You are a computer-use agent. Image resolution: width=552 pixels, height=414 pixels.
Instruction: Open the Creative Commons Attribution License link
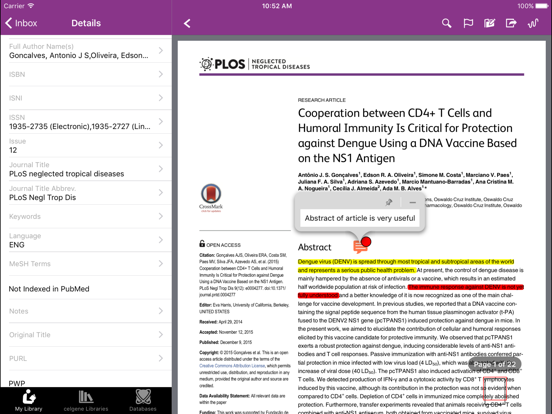[x=232, y=366]
